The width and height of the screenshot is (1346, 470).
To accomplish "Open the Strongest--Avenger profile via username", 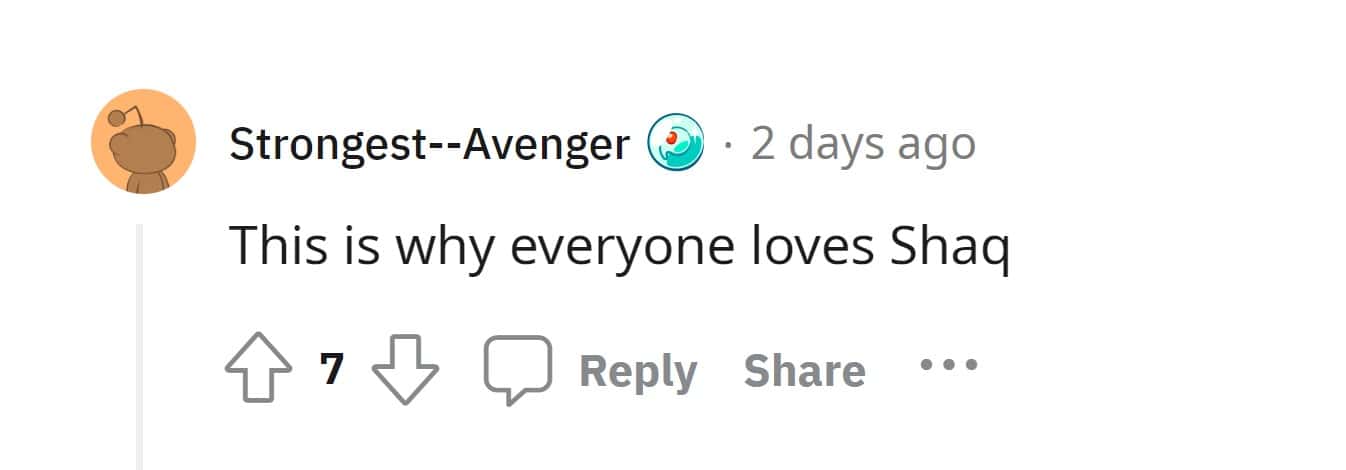I will point(429,145).
